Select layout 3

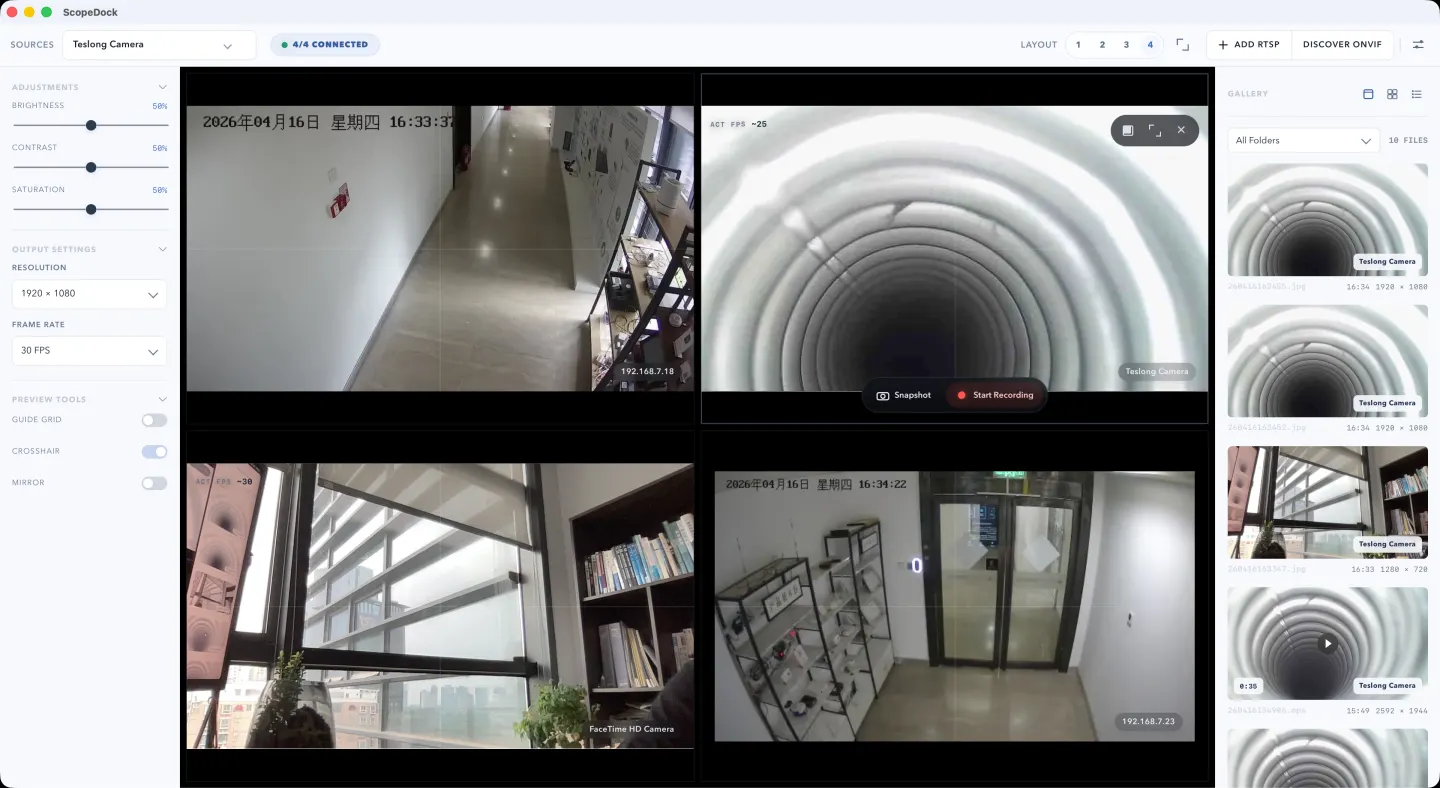1126,45
